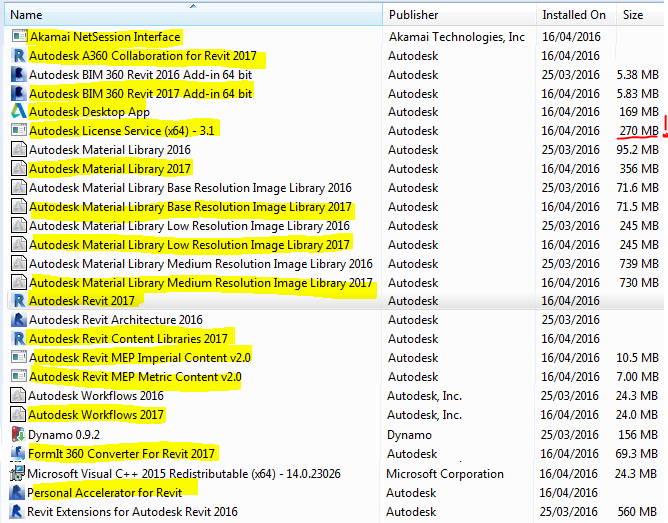Click the 270 MB size value
This screenshot has height=523, width=668.
point(639,131)
